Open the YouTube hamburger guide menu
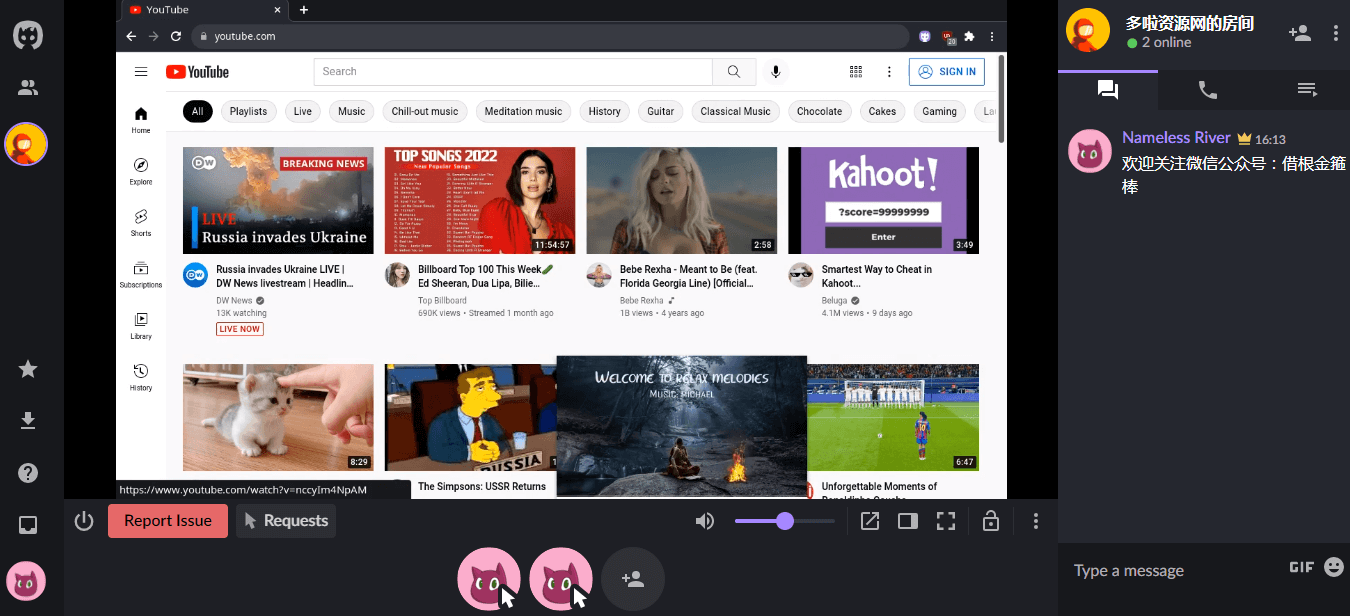This screenshot has width=1350, height=616. [141, 72]
